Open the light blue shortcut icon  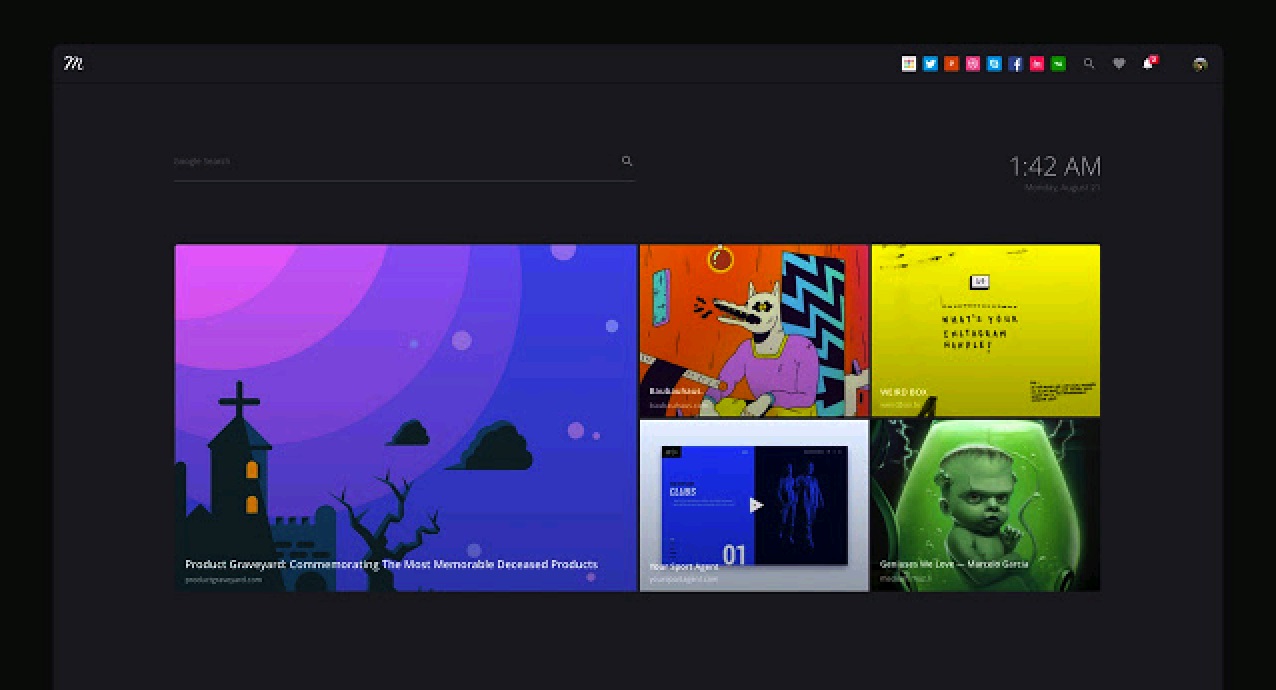pyautogui.click(x=994, y=64)
